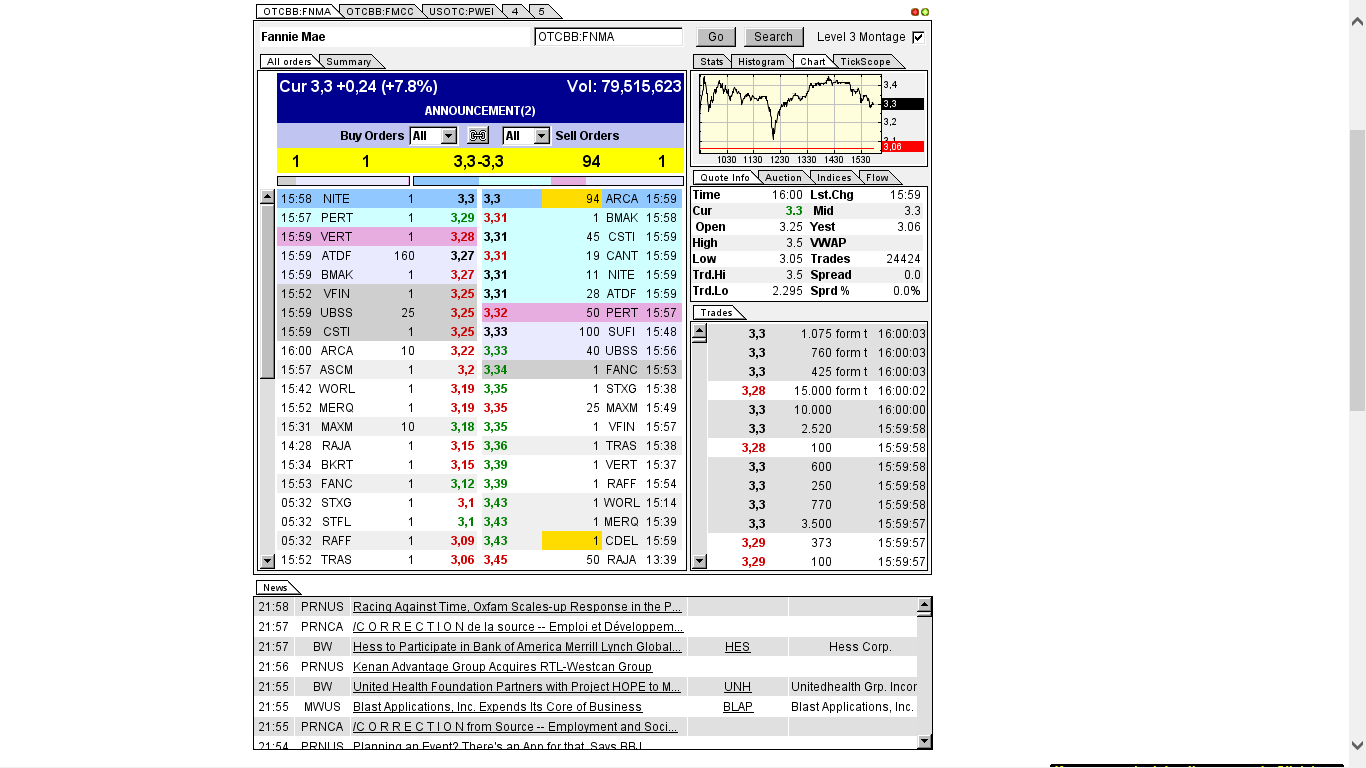Click the OTCBB:FNMA symbol input field

pos(607,34)
